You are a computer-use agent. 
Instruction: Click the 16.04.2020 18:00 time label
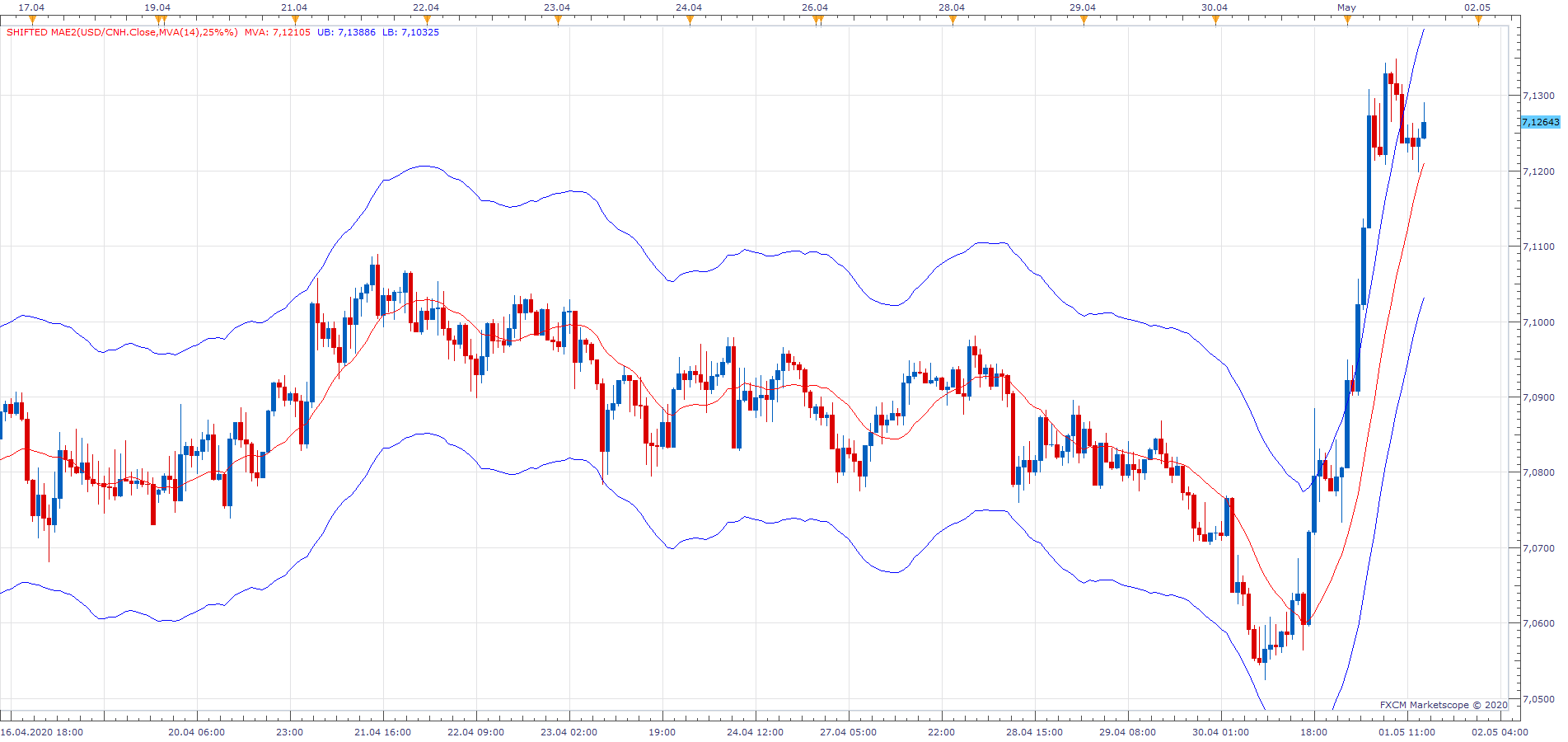click(x=42, y=732)
